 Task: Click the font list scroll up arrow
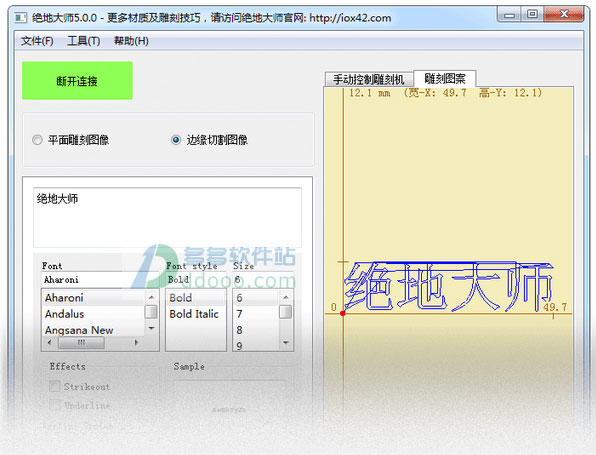[151, 297]
